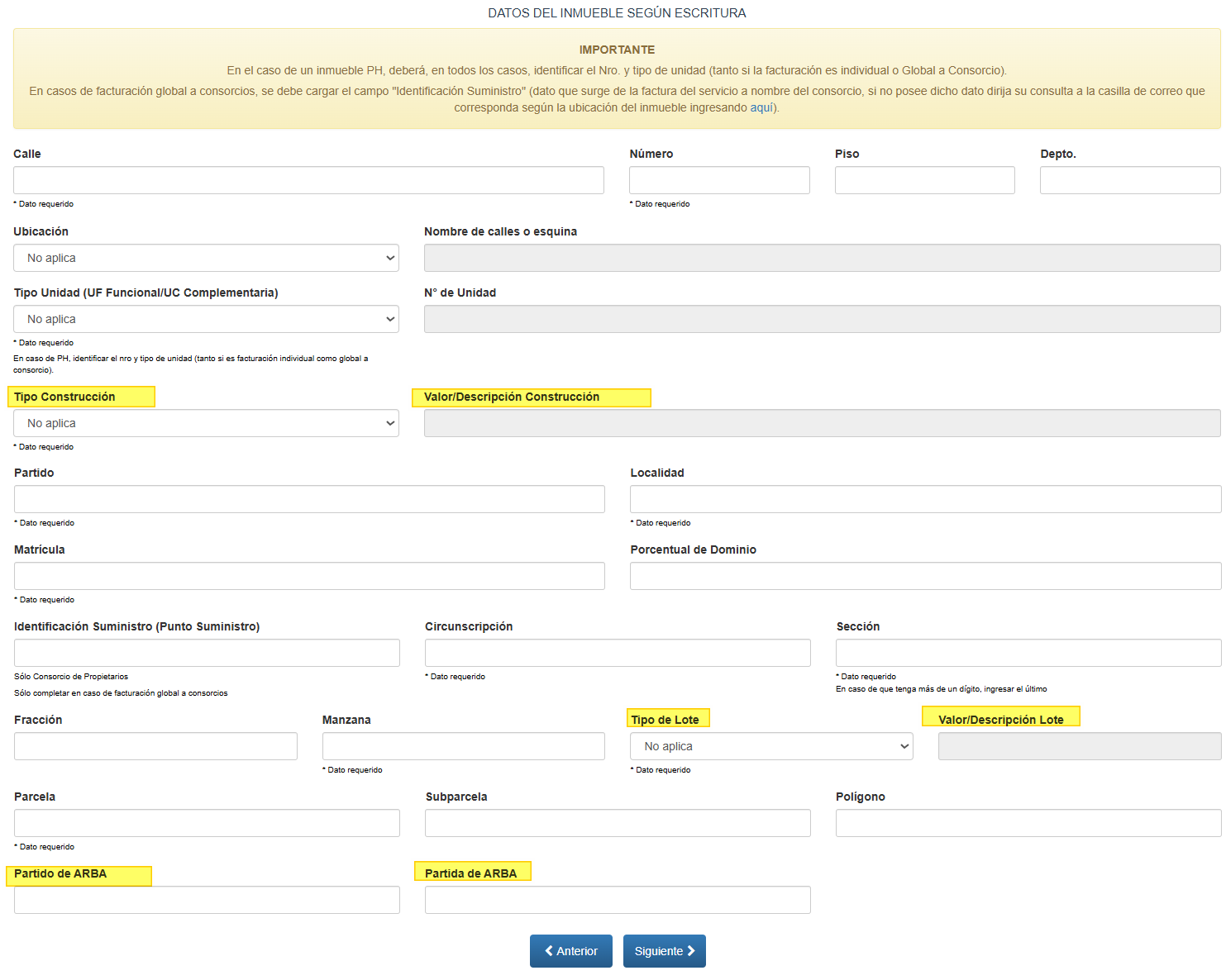
Task: Select the Depto. text box
Action: (1129, 180)
